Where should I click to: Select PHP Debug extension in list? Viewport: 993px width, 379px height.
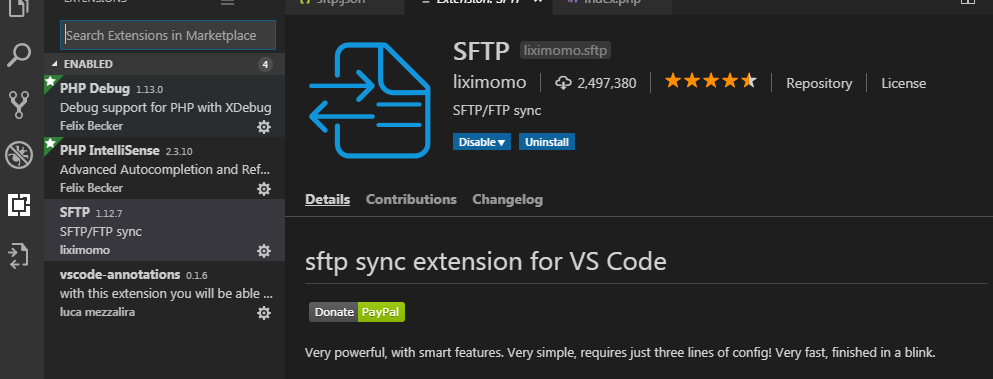164,107
